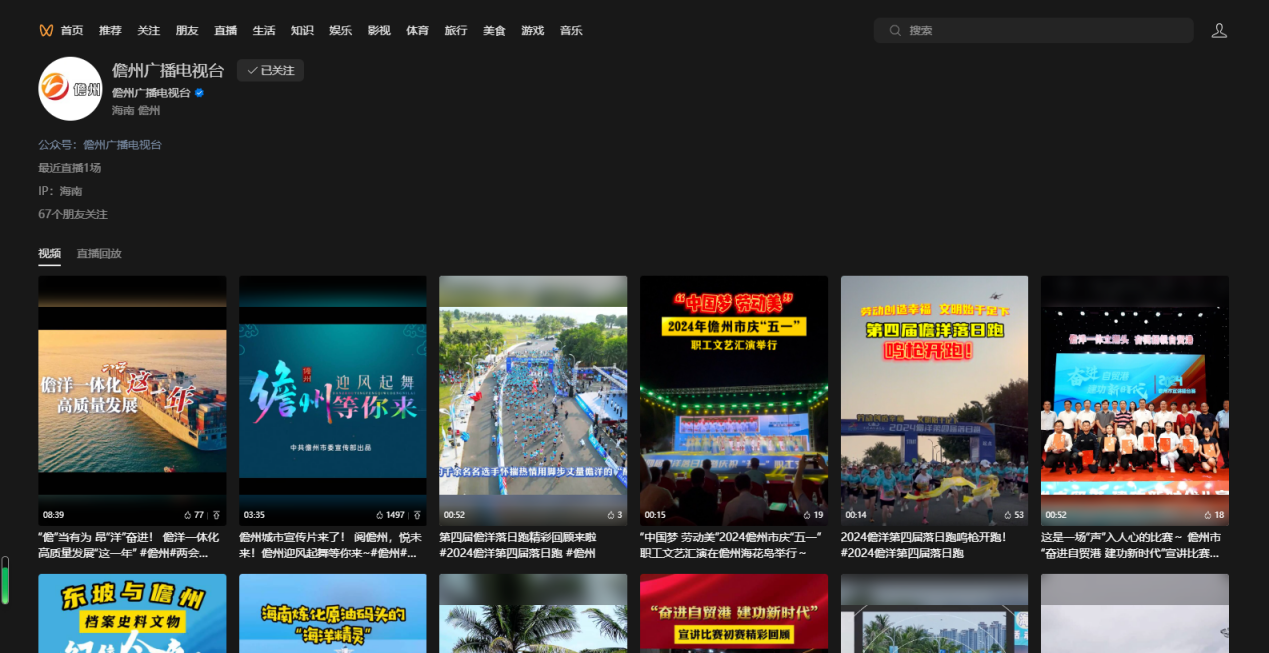
Task: Open the 中国梦 劳动美 performance thumbnail
Action: [x=734, y=400]
